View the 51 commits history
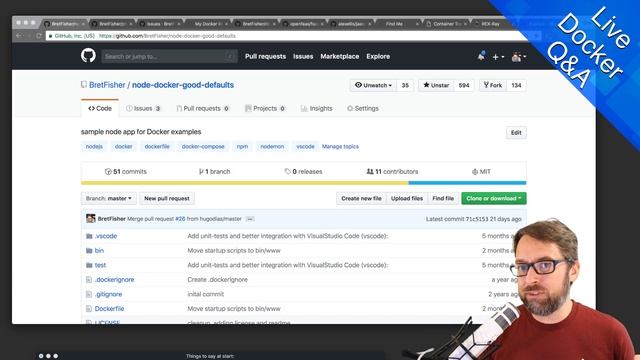The width and height of the screenshot is (640, 360). tap(126, 171)
